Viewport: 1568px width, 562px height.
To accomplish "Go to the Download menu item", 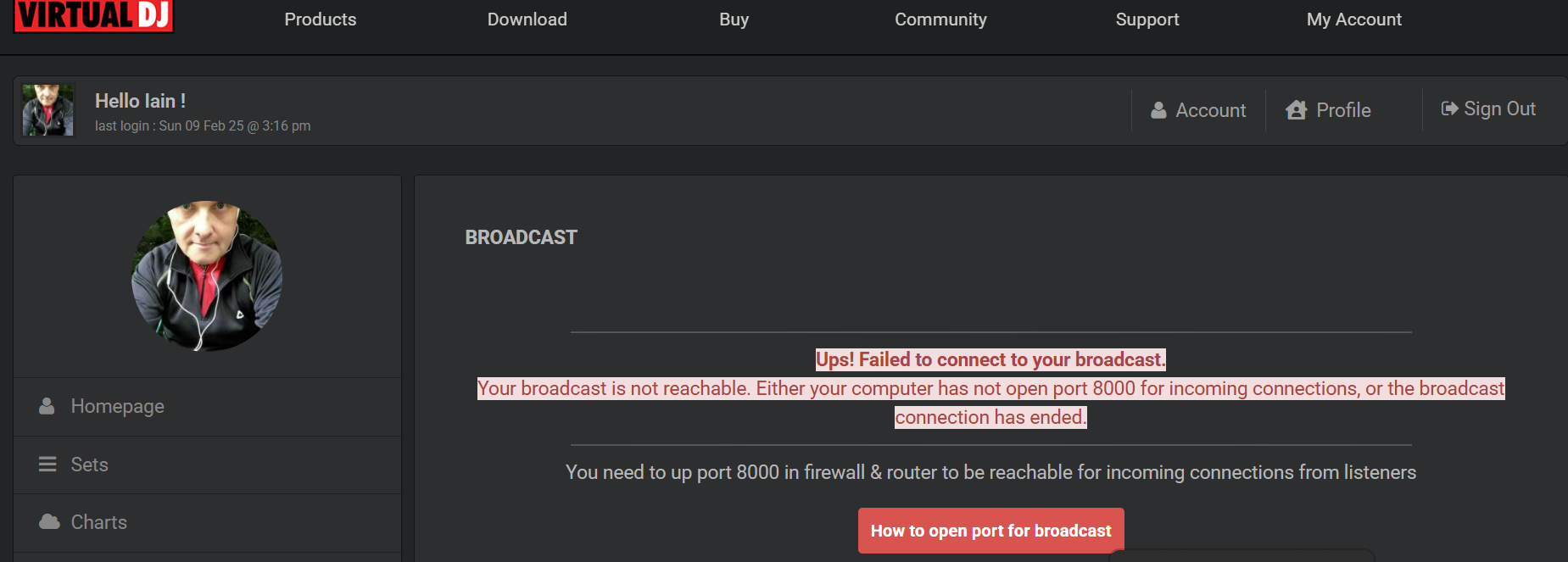I will tap(527, 19).
